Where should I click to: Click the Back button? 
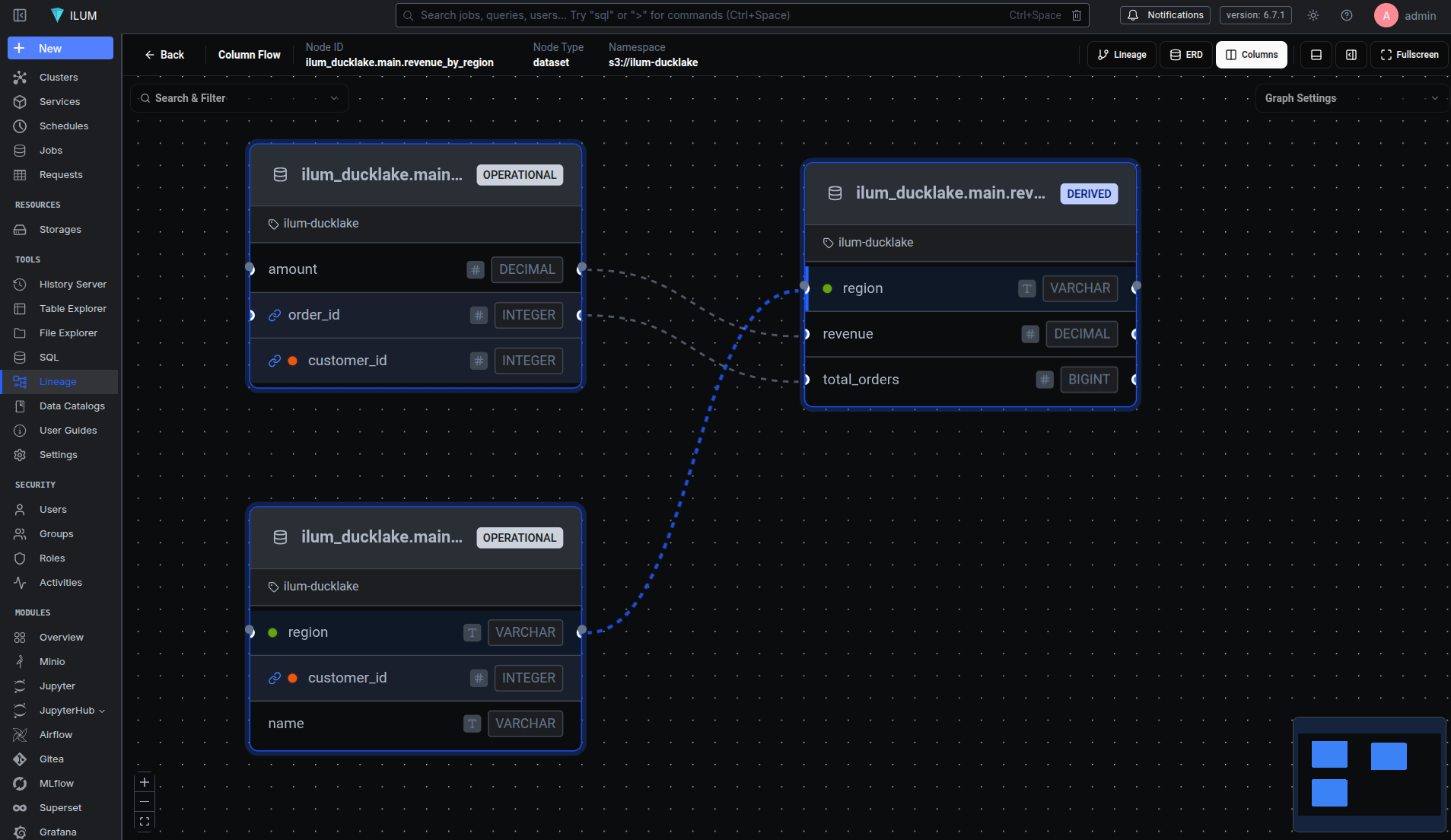[164, 55]
